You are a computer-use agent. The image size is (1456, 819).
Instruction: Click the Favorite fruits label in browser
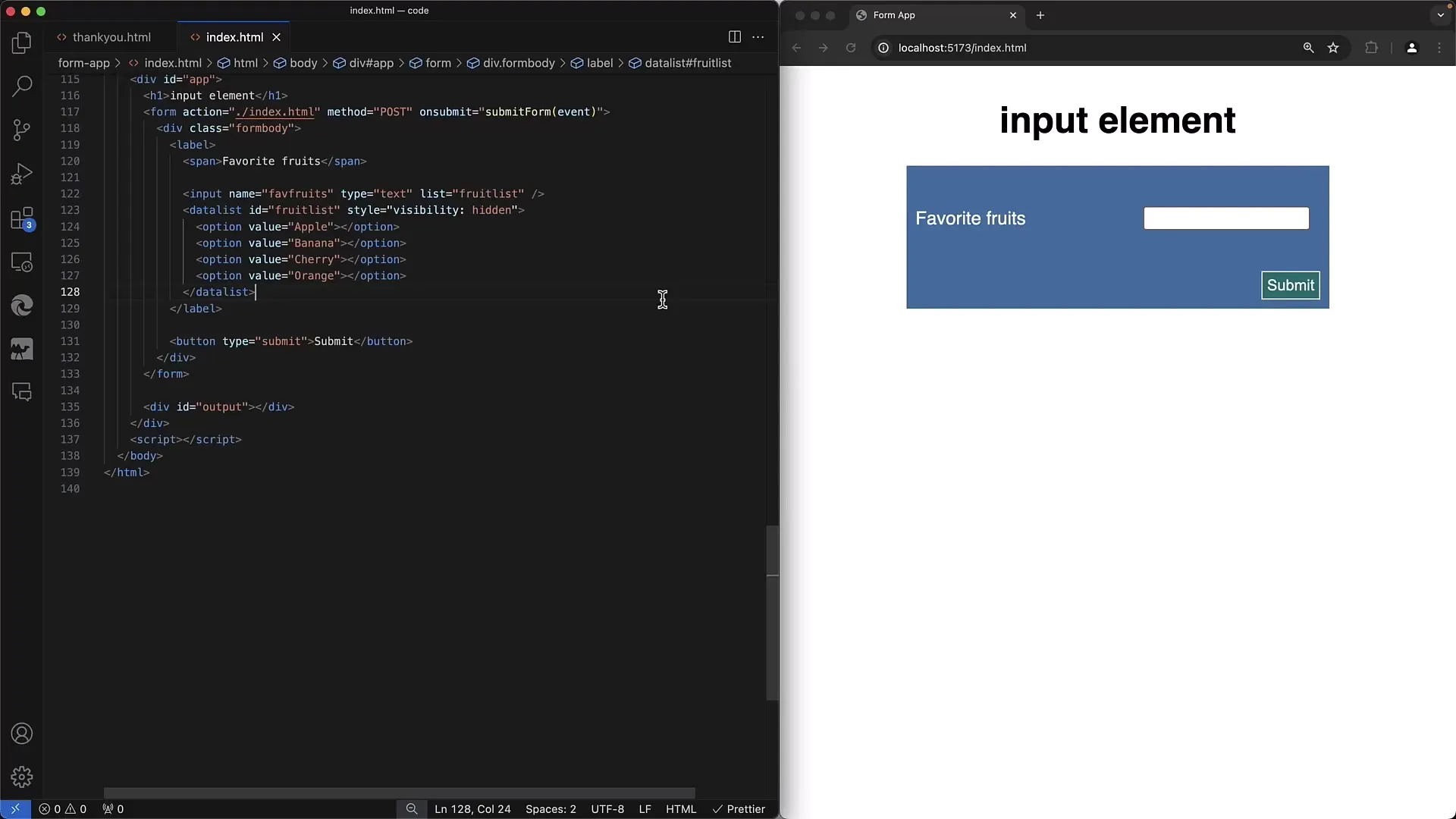[x=970, y=218]
